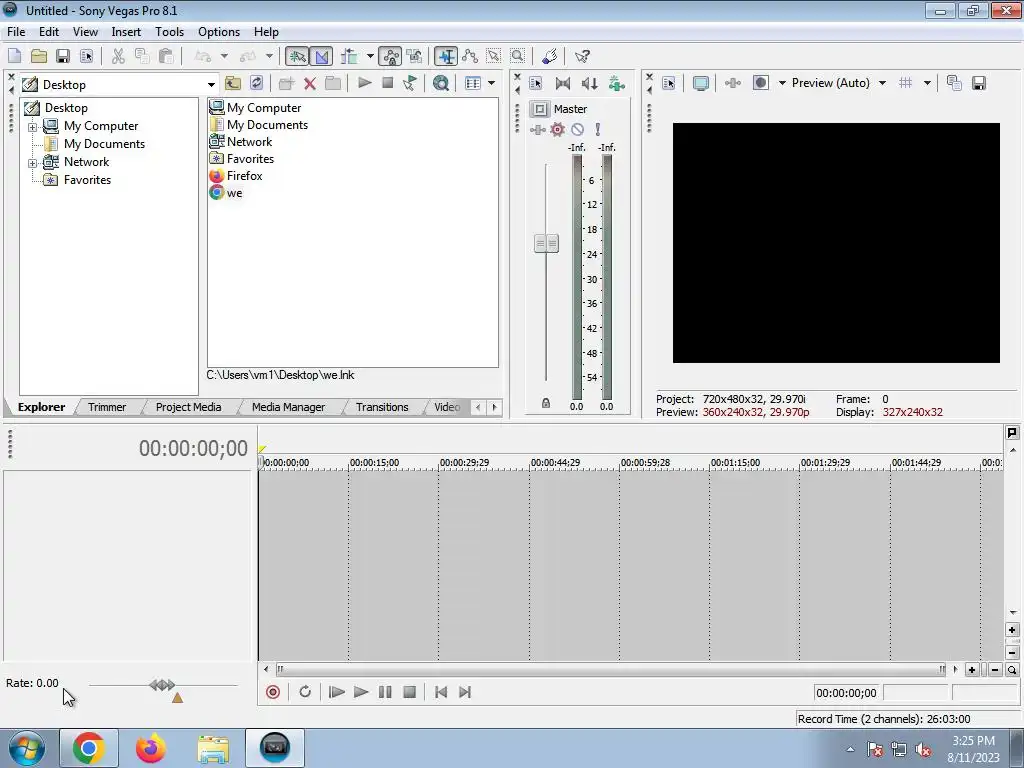Click the Undo arrow icon

[x=203, y=56]
